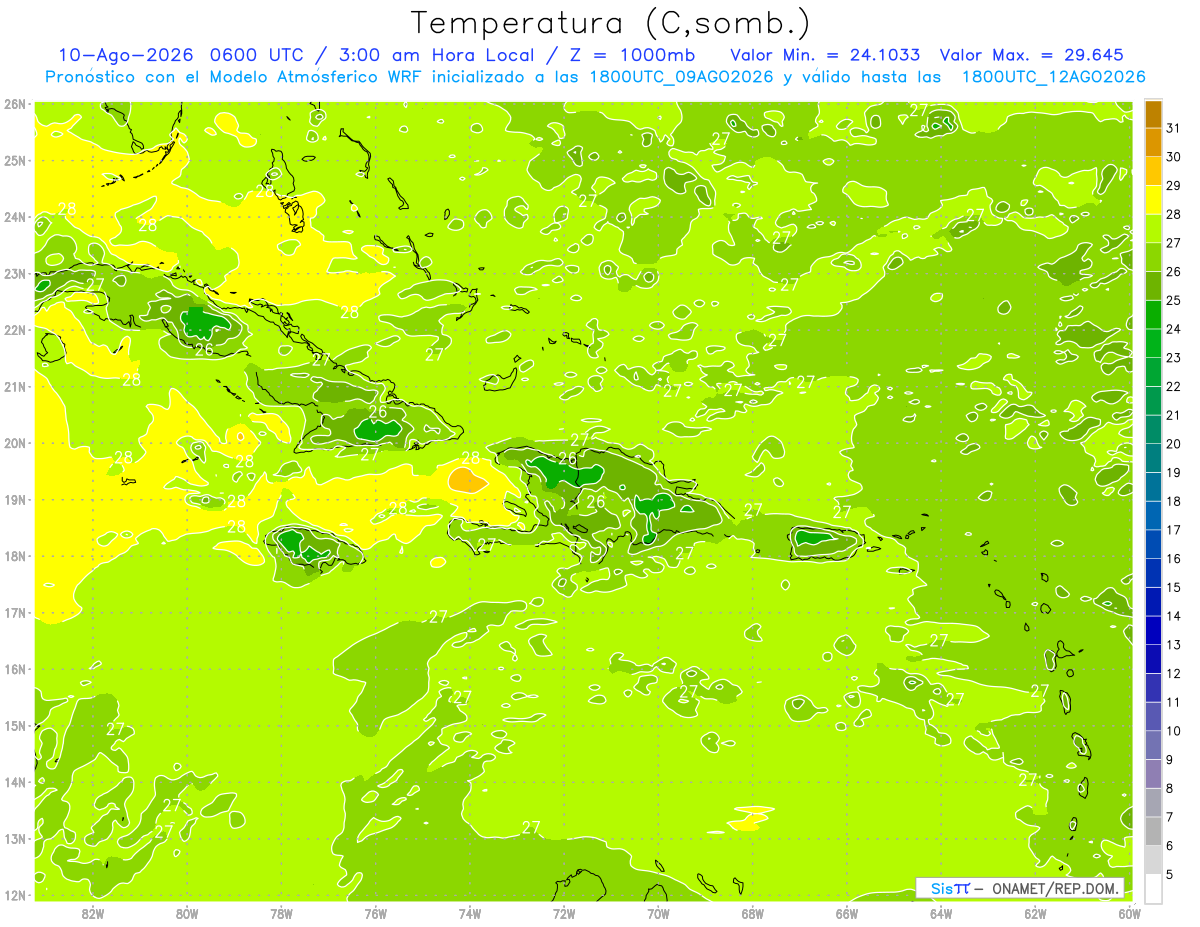Click the colorbar label '29'
This screenshot has width=1200, height=927.
1174,185
